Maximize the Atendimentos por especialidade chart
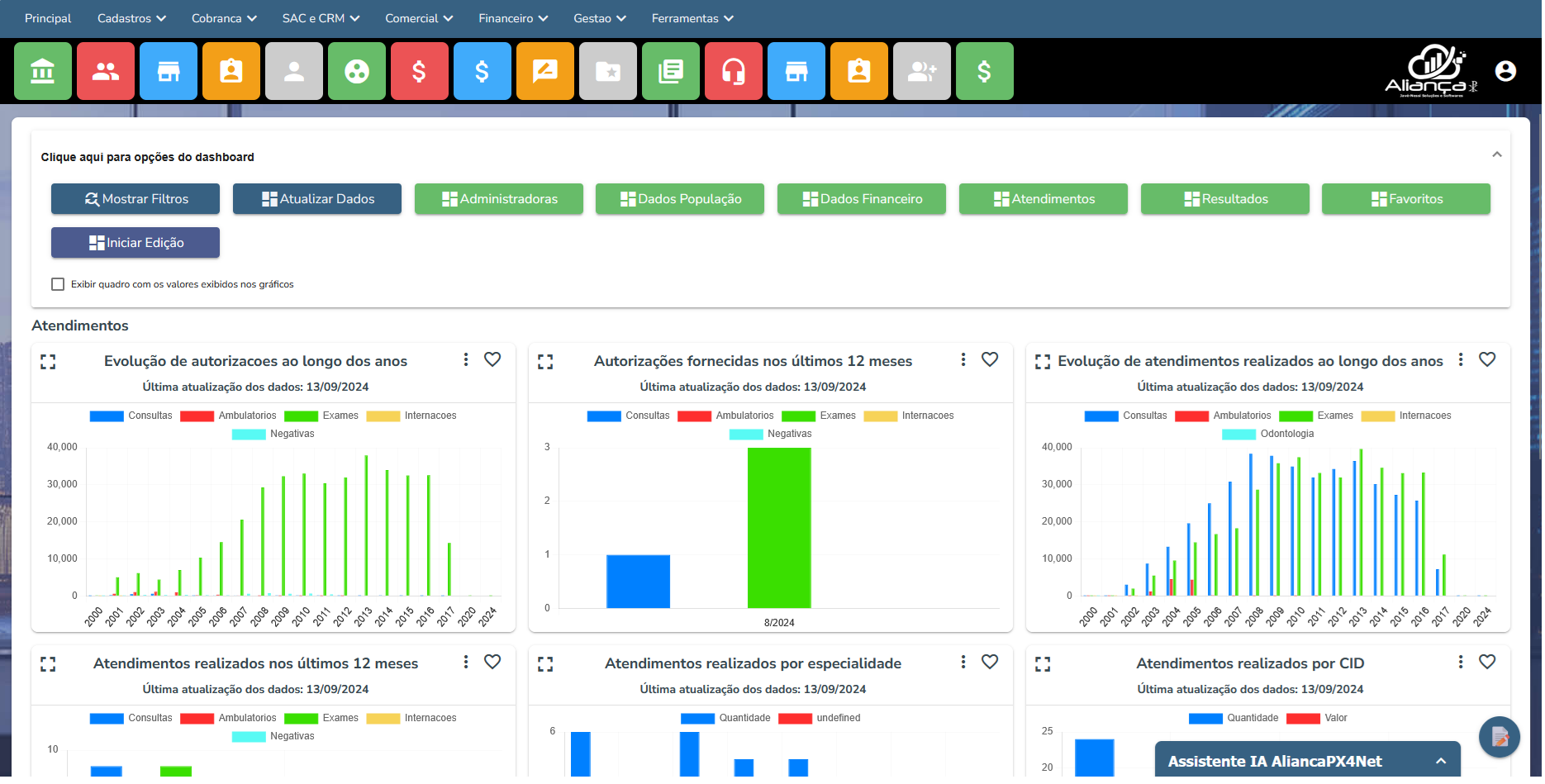This screenshot has width=1545, height=784. point(545,664)
